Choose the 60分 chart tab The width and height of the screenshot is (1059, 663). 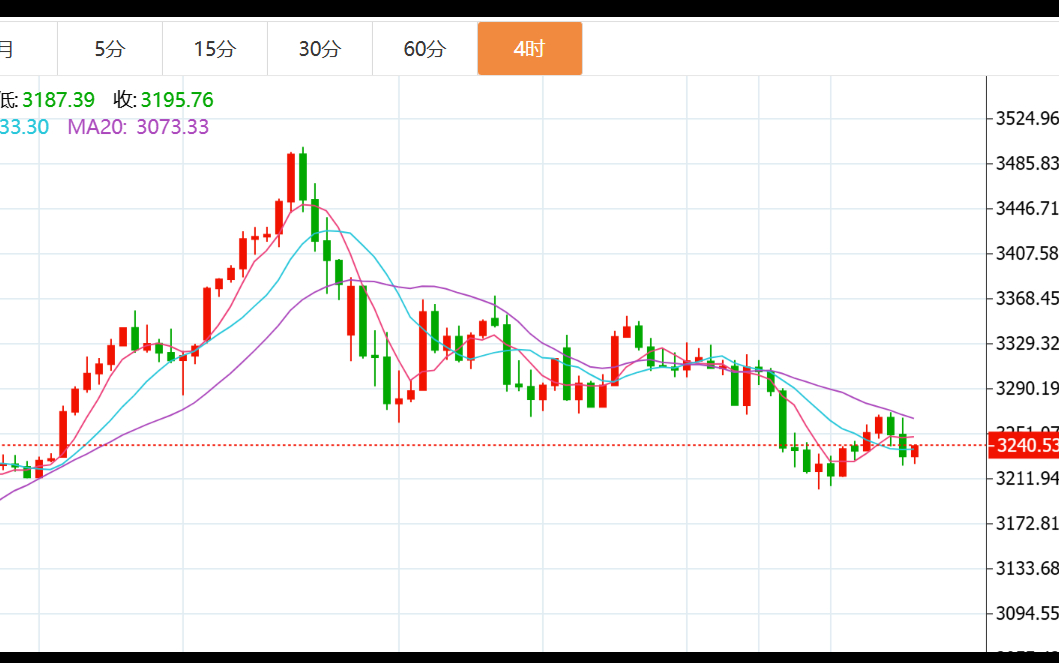425,49
